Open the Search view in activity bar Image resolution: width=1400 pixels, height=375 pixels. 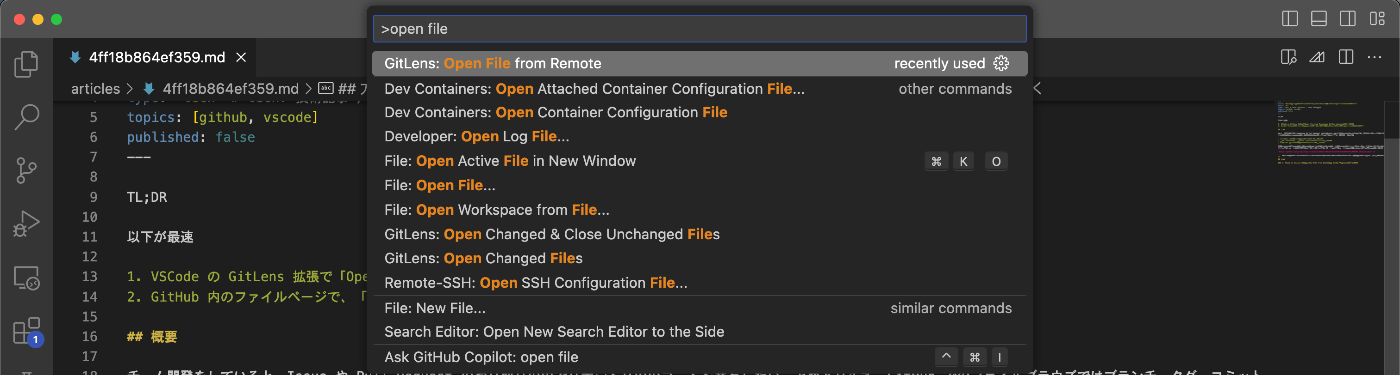(26, 118)
